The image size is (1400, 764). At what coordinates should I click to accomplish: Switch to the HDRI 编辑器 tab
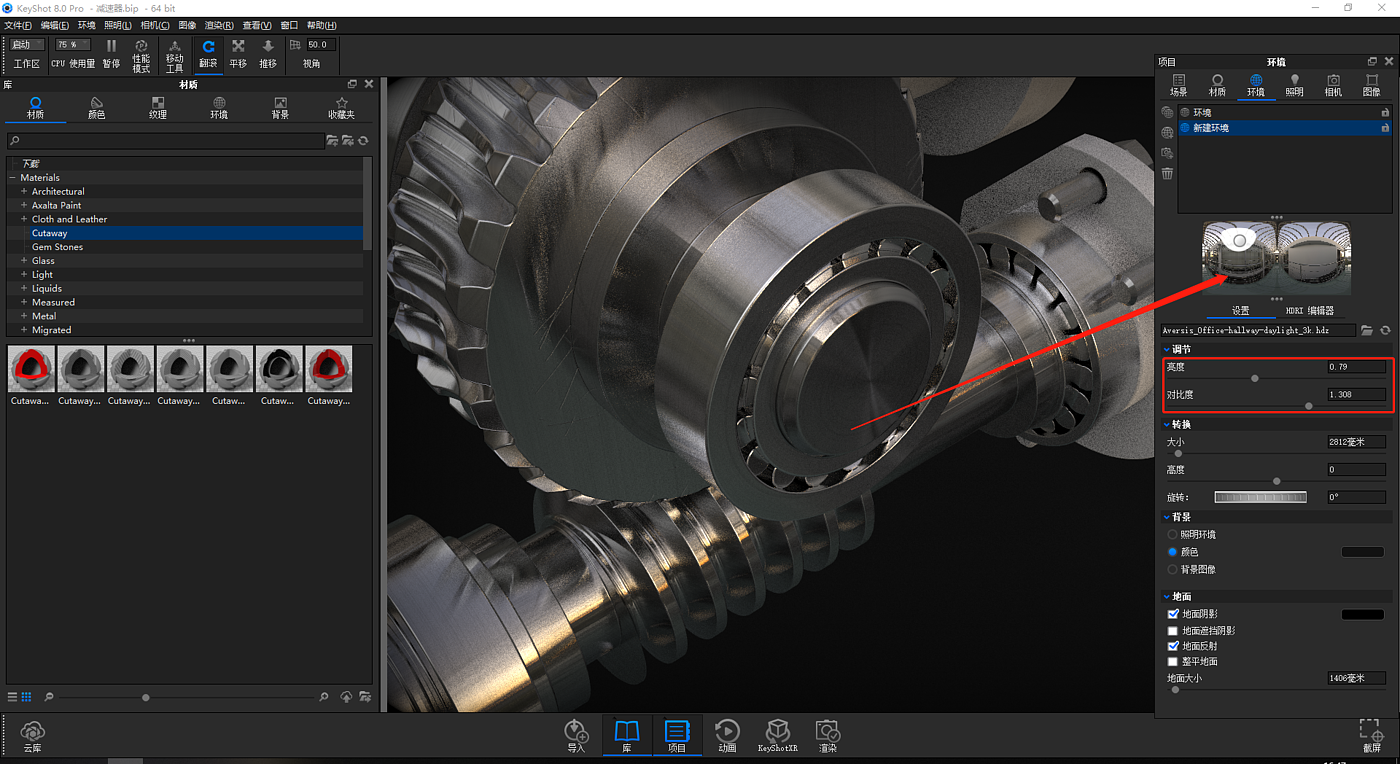[1309, 311]
